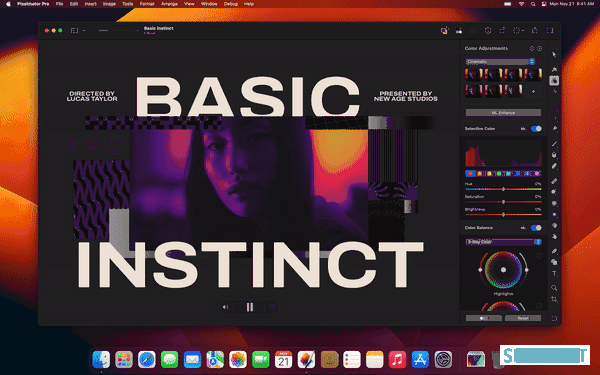Open the Arrange menu

169,4
